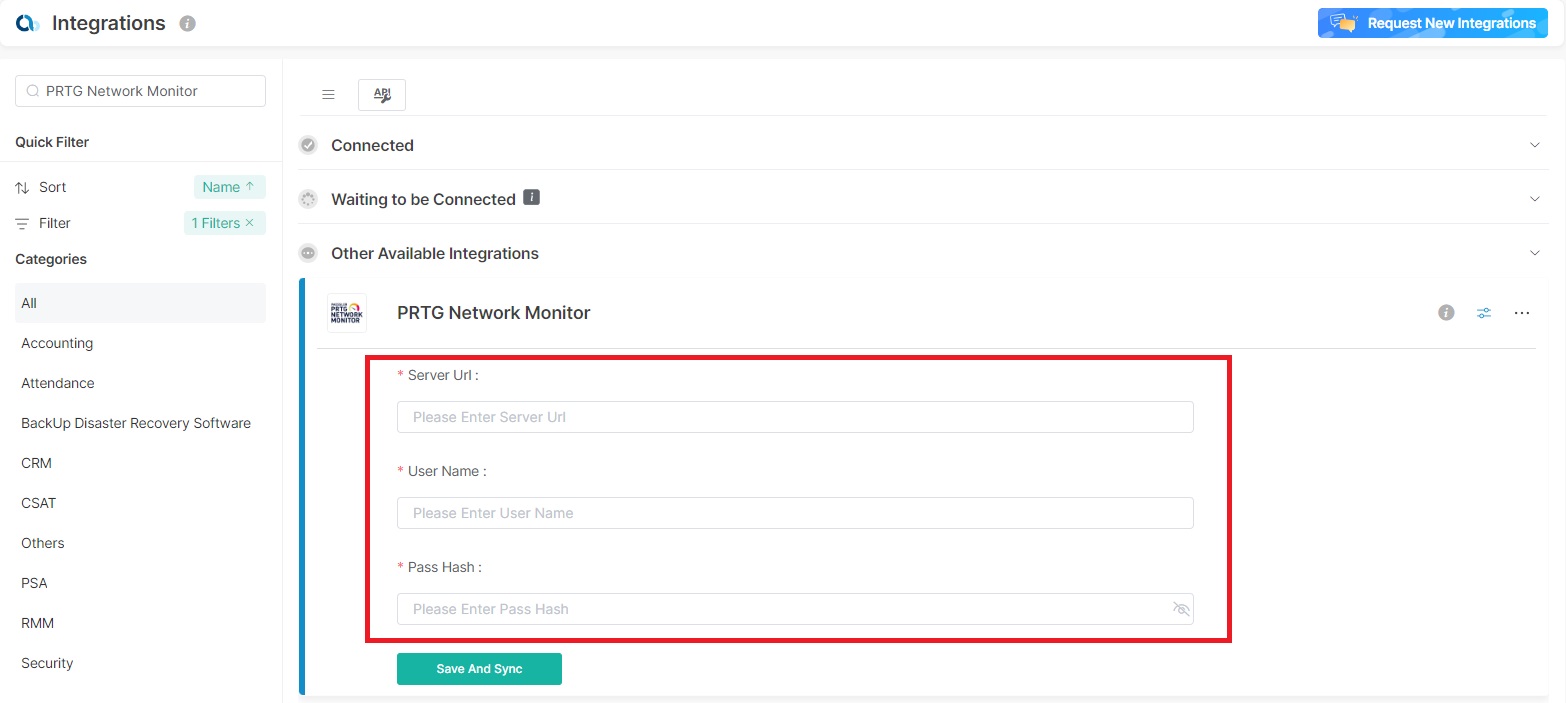Clear the 1 Filters chip

(249, 223)
